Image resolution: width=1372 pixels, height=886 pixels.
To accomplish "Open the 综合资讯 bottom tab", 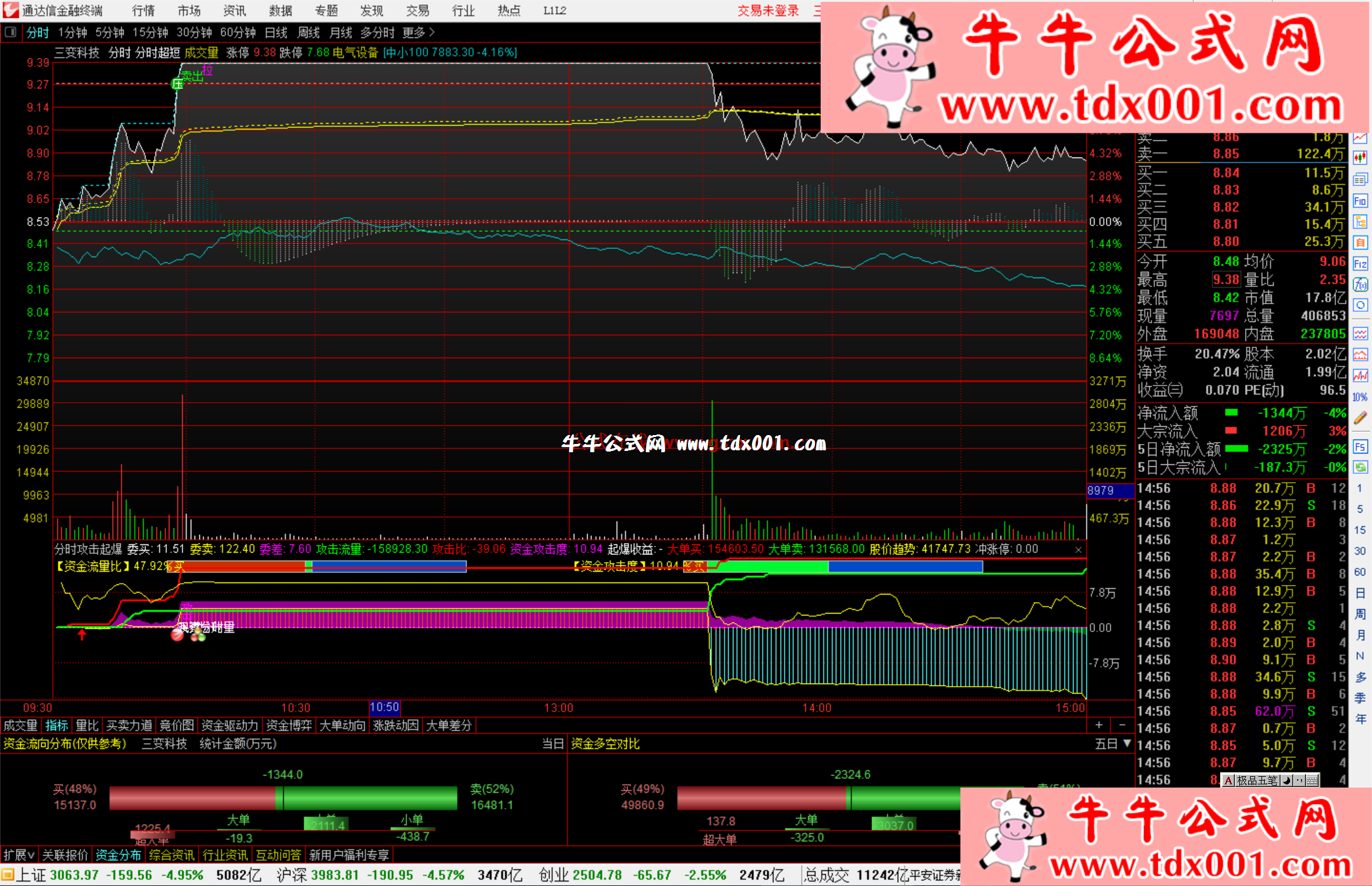I will tap(171, 855).
